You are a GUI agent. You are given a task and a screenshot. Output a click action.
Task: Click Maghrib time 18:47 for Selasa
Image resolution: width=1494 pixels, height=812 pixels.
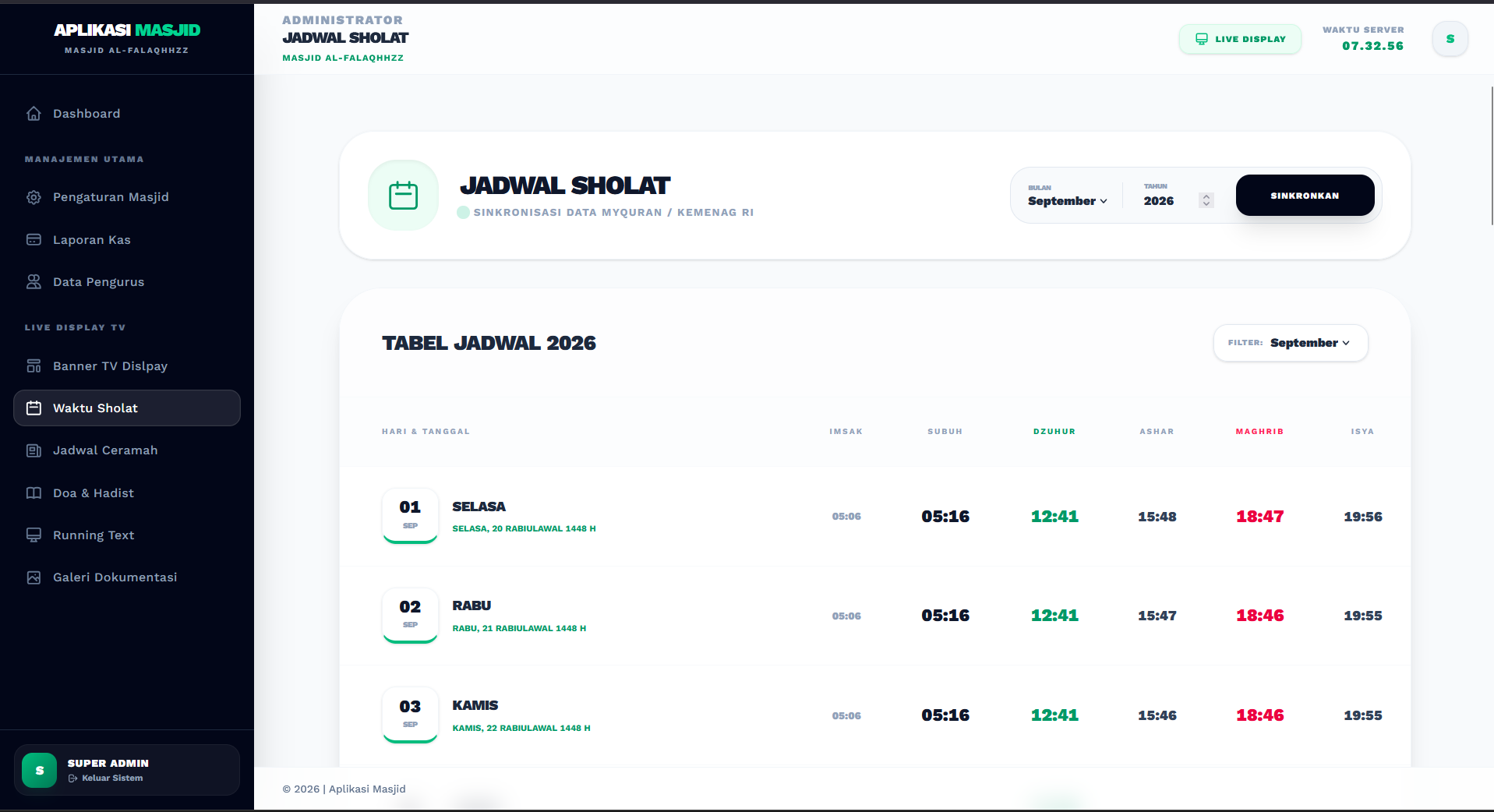(x=1259, y=517)
